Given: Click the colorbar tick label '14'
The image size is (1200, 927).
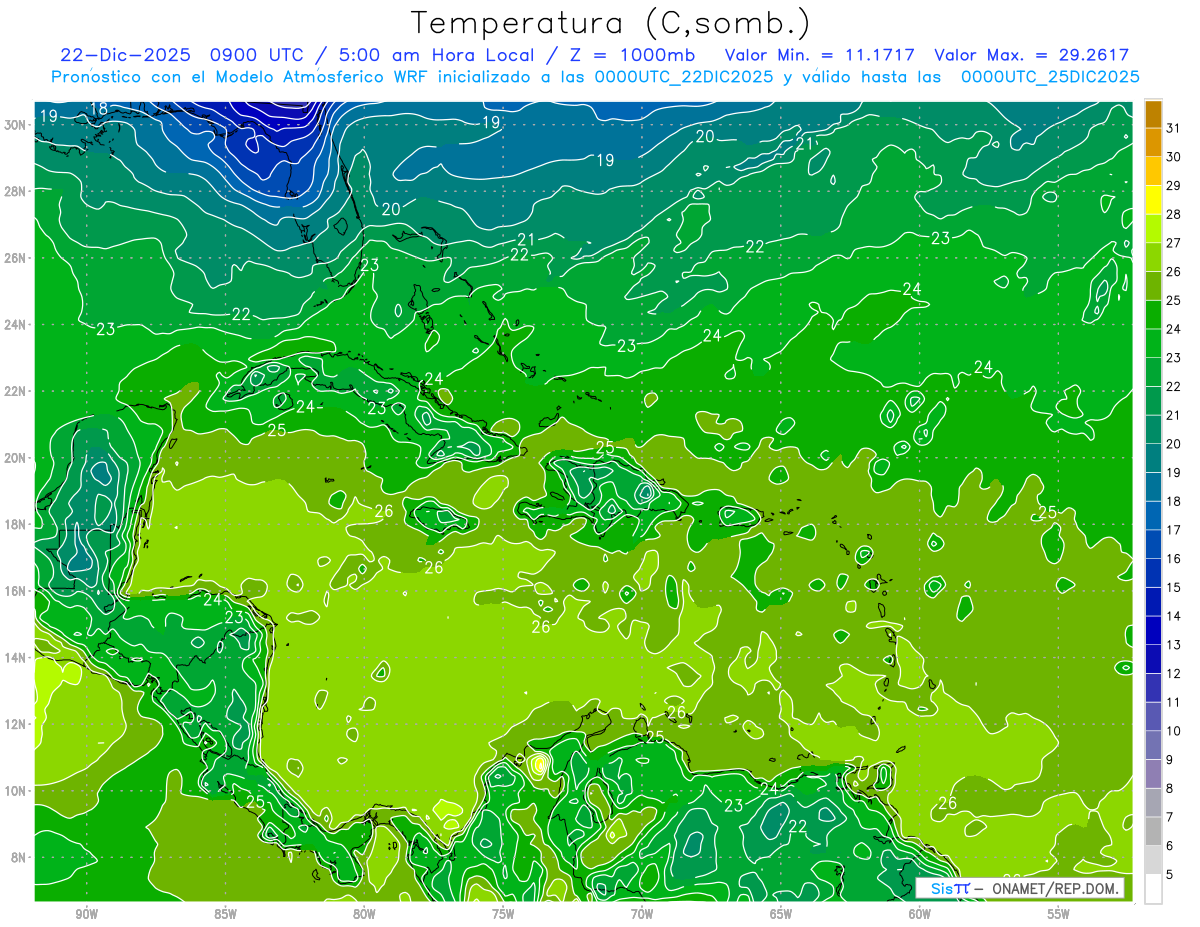Looking at the screenshot, I should point(1174,616).
